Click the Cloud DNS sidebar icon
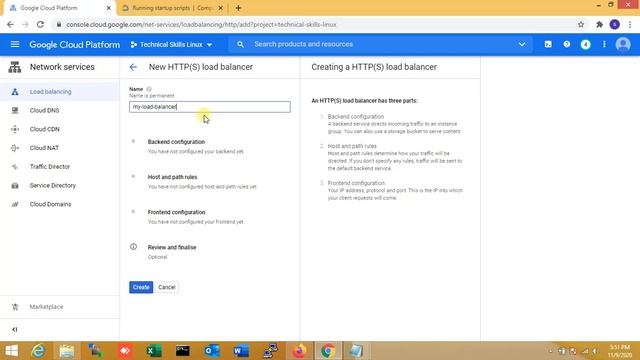This screenshot has height=360, width=640. 15,111
